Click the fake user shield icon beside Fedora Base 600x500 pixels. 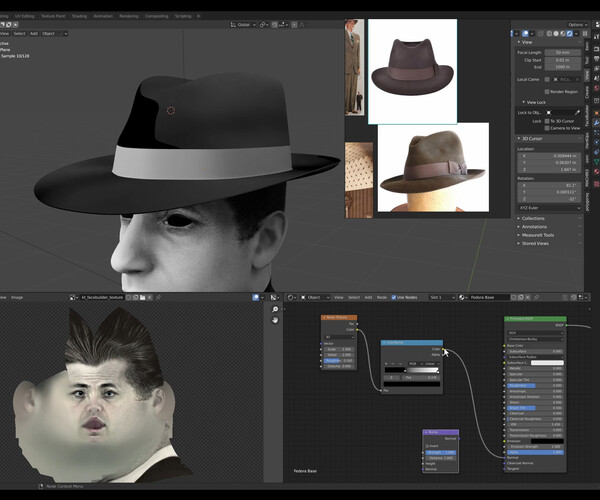pos(513,297)
